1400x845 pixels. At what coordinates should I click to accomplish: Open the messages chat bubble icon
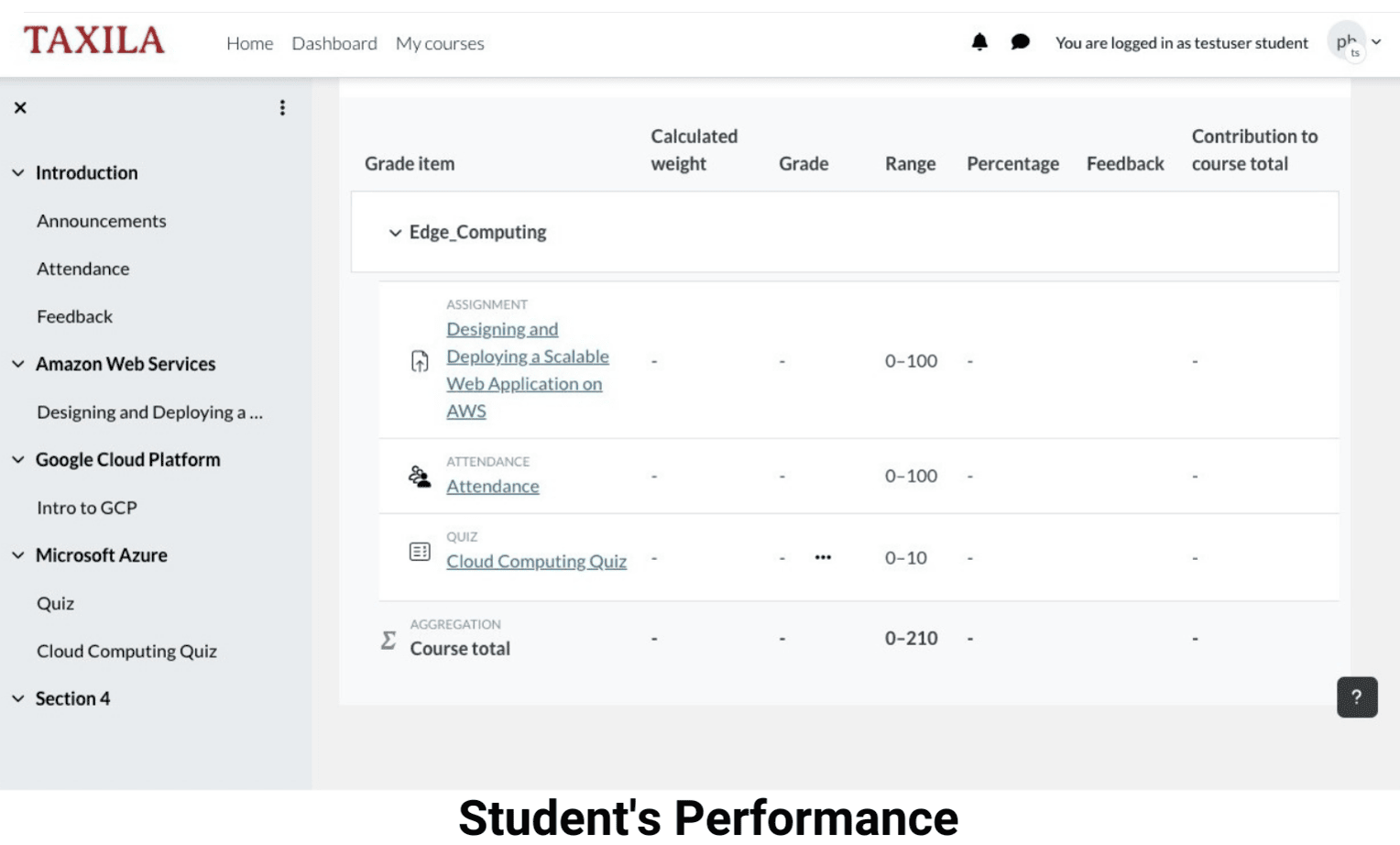[1020, 42]
